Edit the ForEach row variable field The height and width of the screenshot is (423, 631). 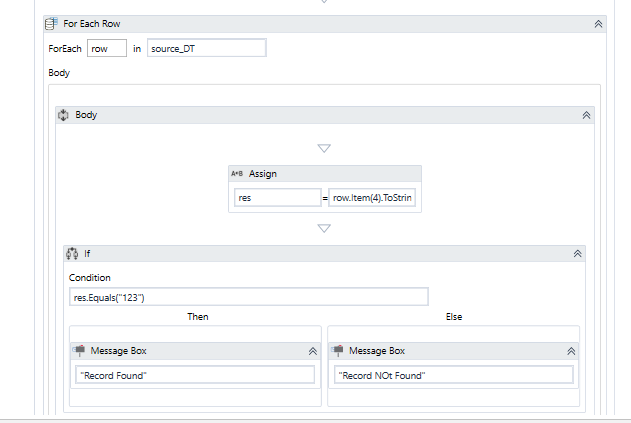point(107,48)
